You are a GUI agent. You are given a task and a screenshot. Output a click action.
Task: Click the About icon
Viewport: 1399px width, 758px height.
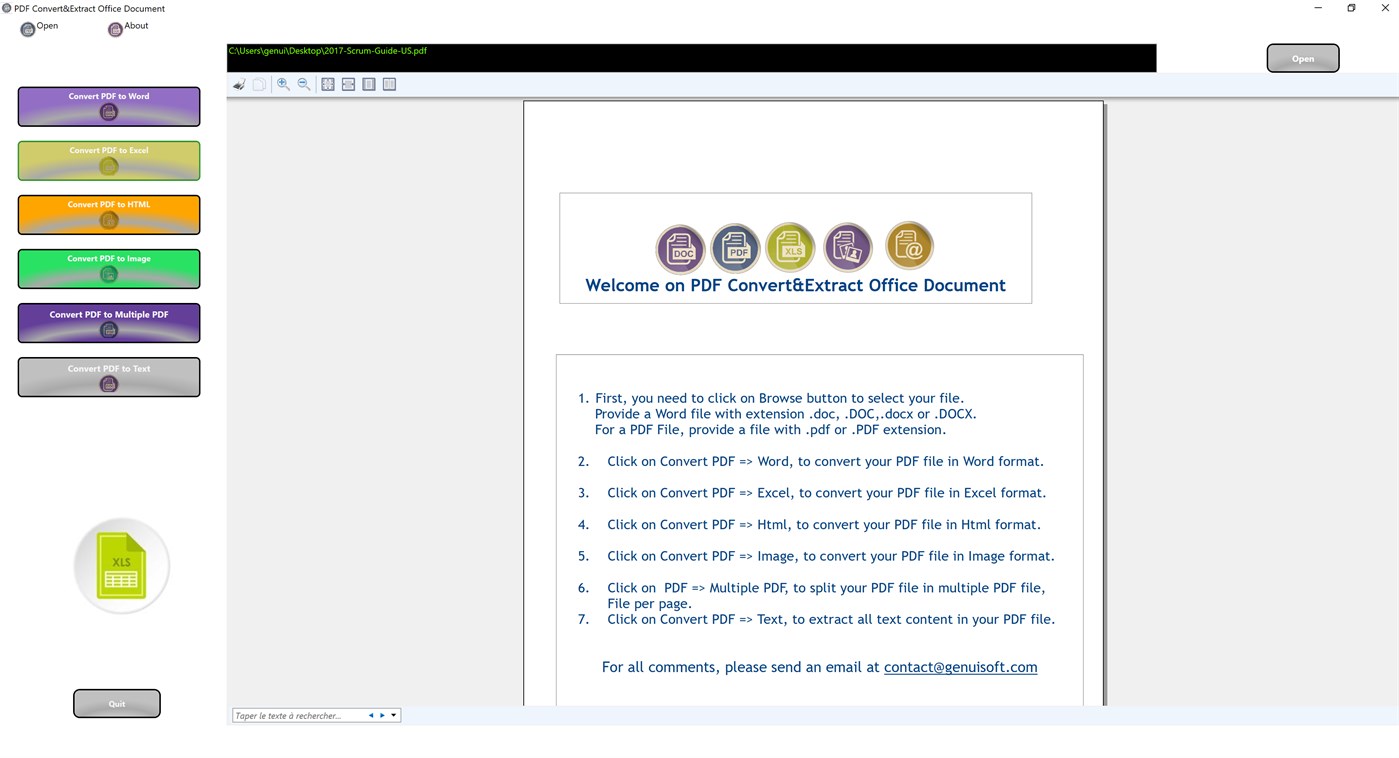(x=114, y=28)
